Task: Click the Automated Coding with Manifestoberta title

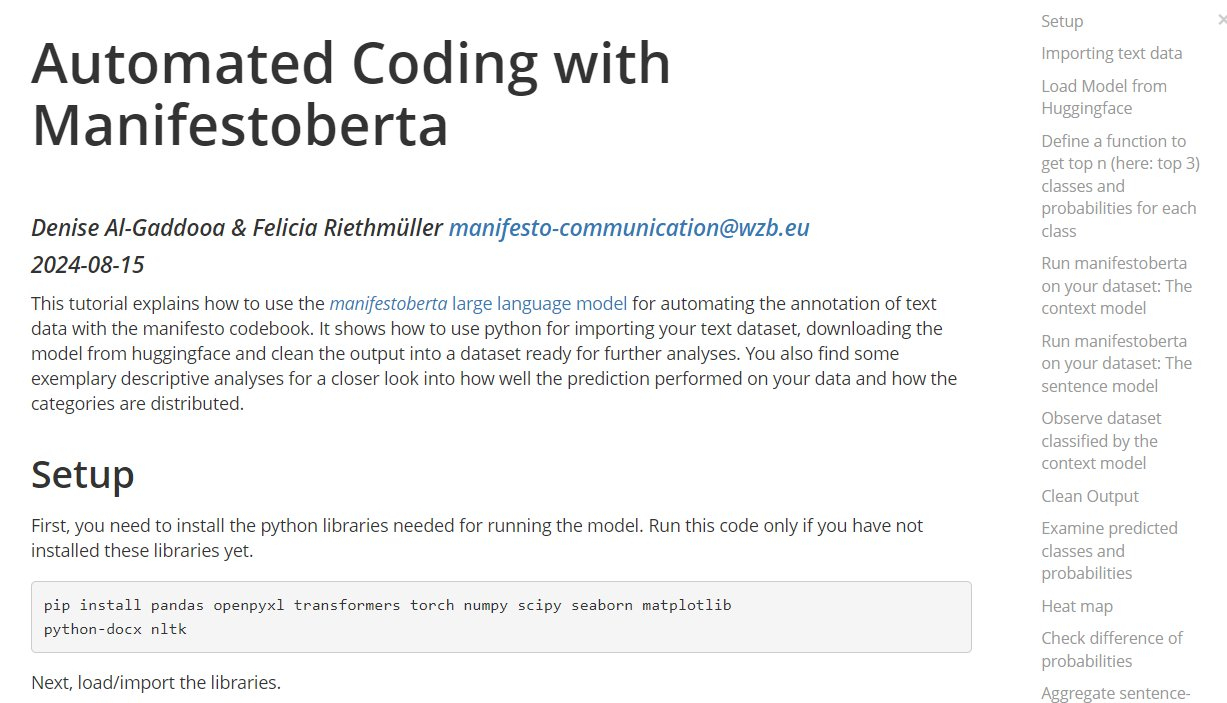Action: [x=350, y=94]
